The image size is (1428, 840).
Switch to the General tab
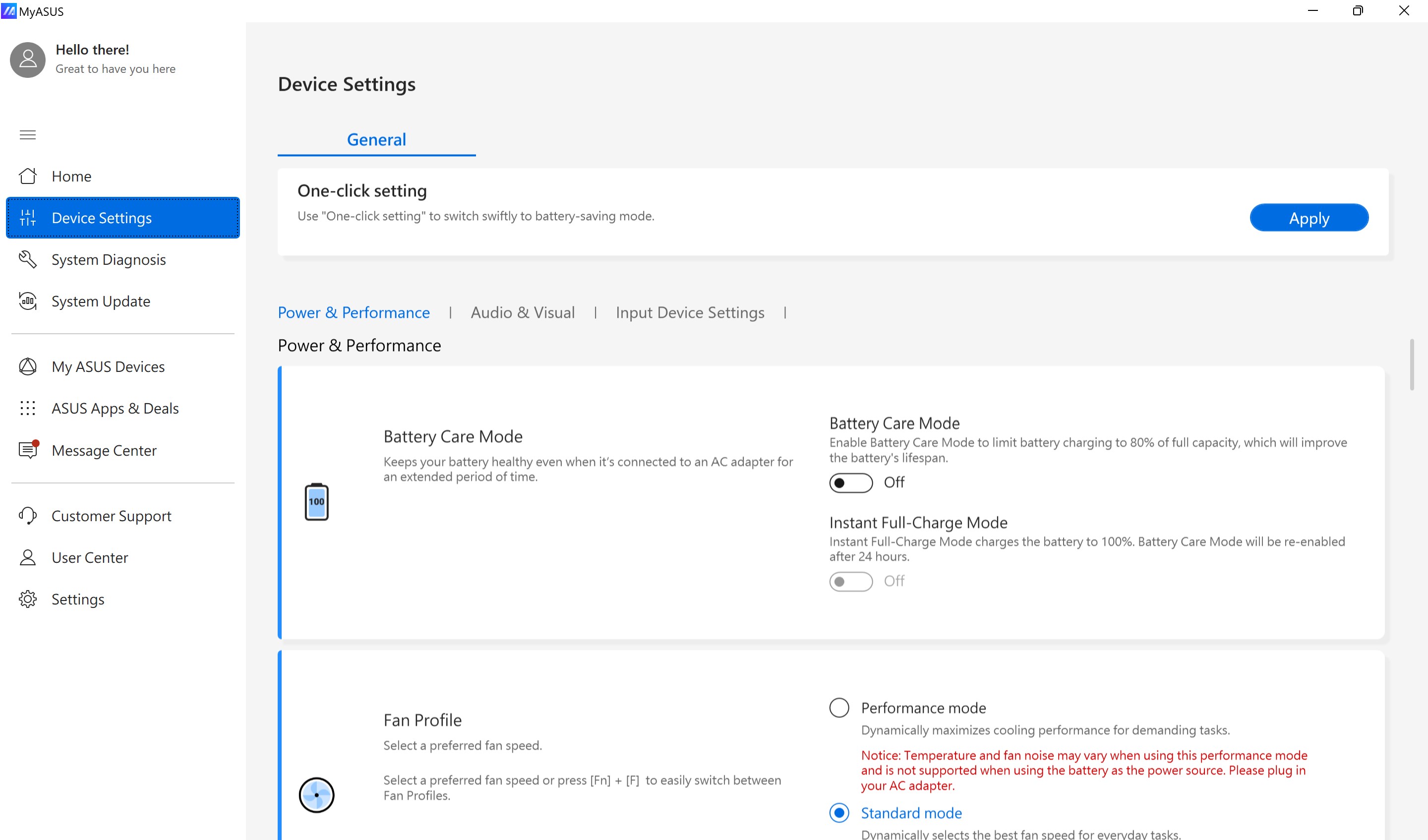click(376, 139)
